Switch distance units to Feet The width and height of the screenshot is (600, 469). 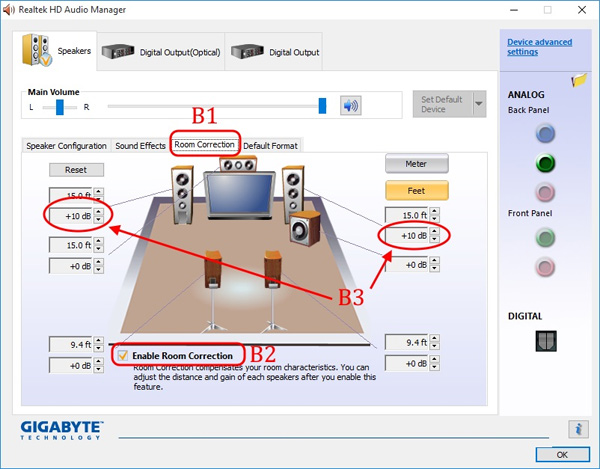[416, 191]
